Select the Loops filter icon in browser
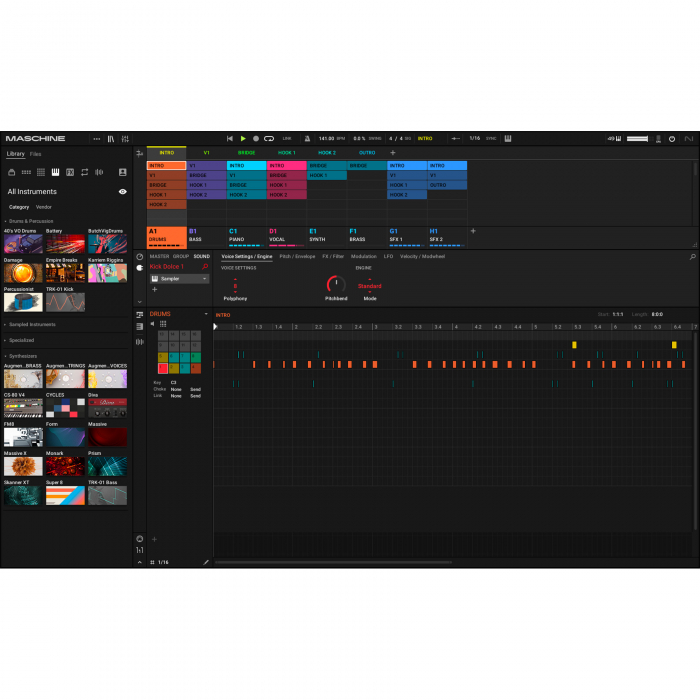 [x=84, y=172]
